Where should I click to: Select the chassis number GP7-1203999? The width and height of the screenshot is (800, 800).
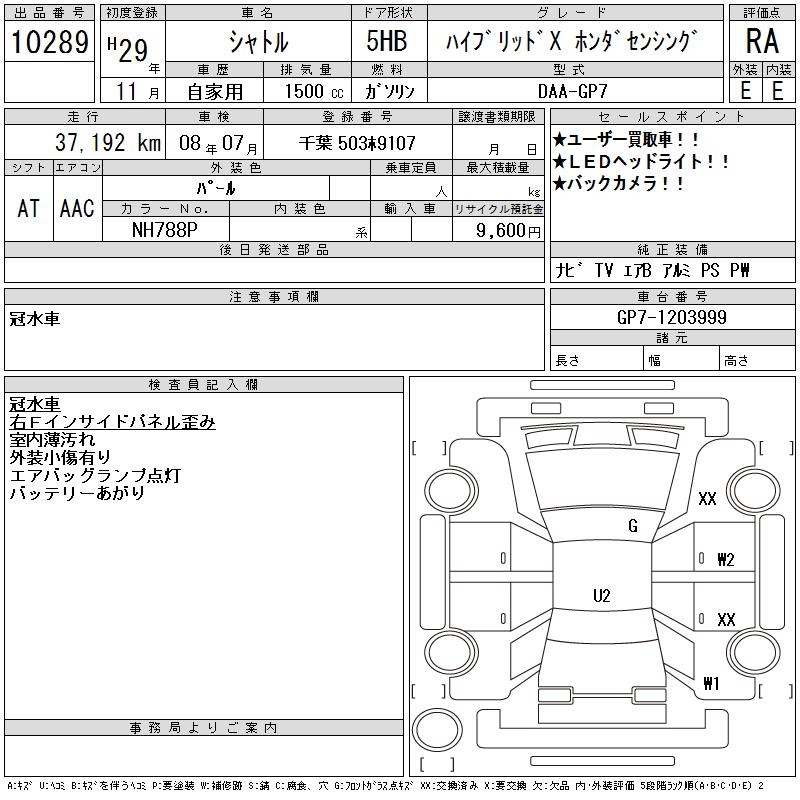click(671, 317)
